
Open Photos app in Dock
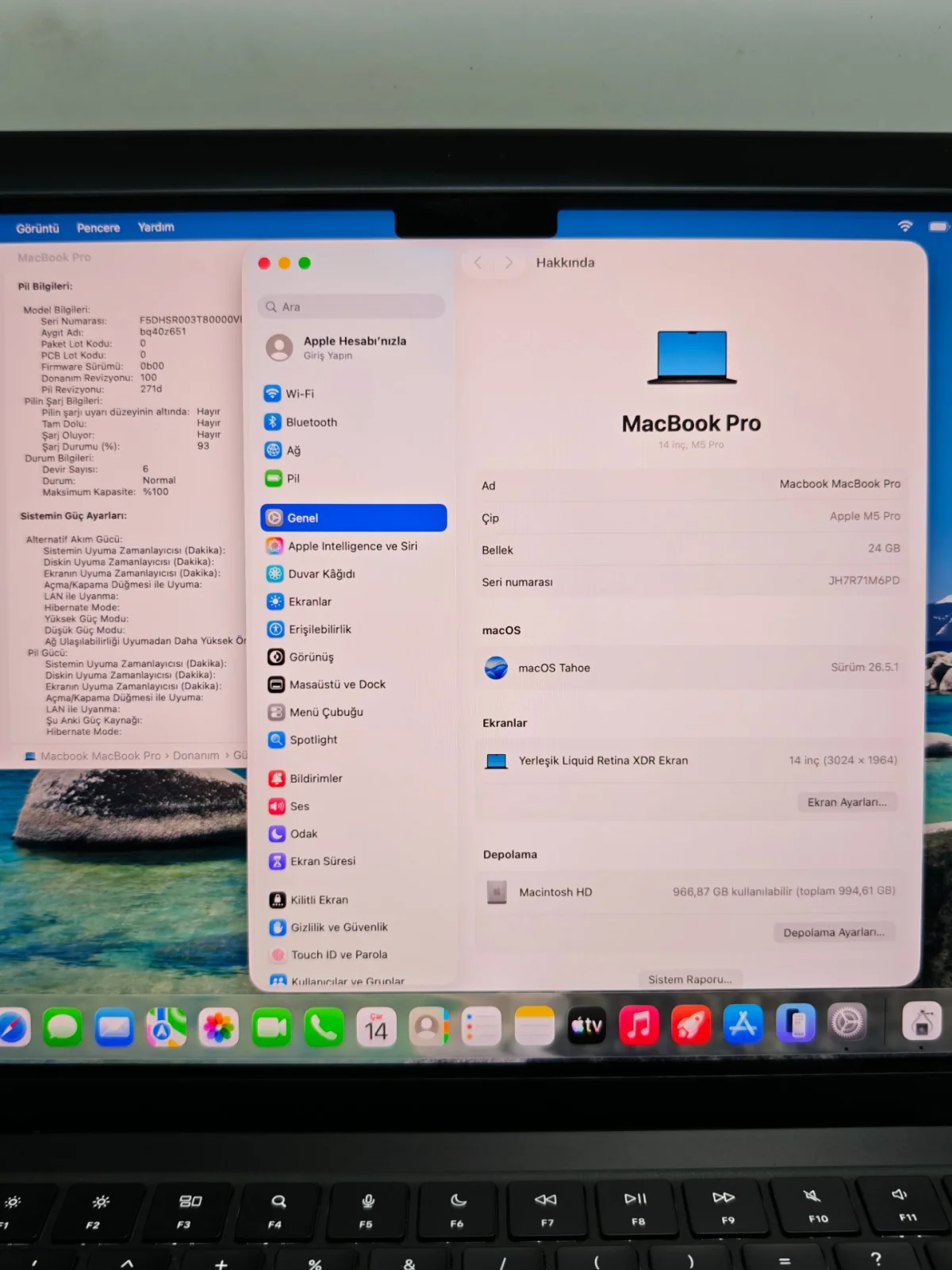[218, 1028]
